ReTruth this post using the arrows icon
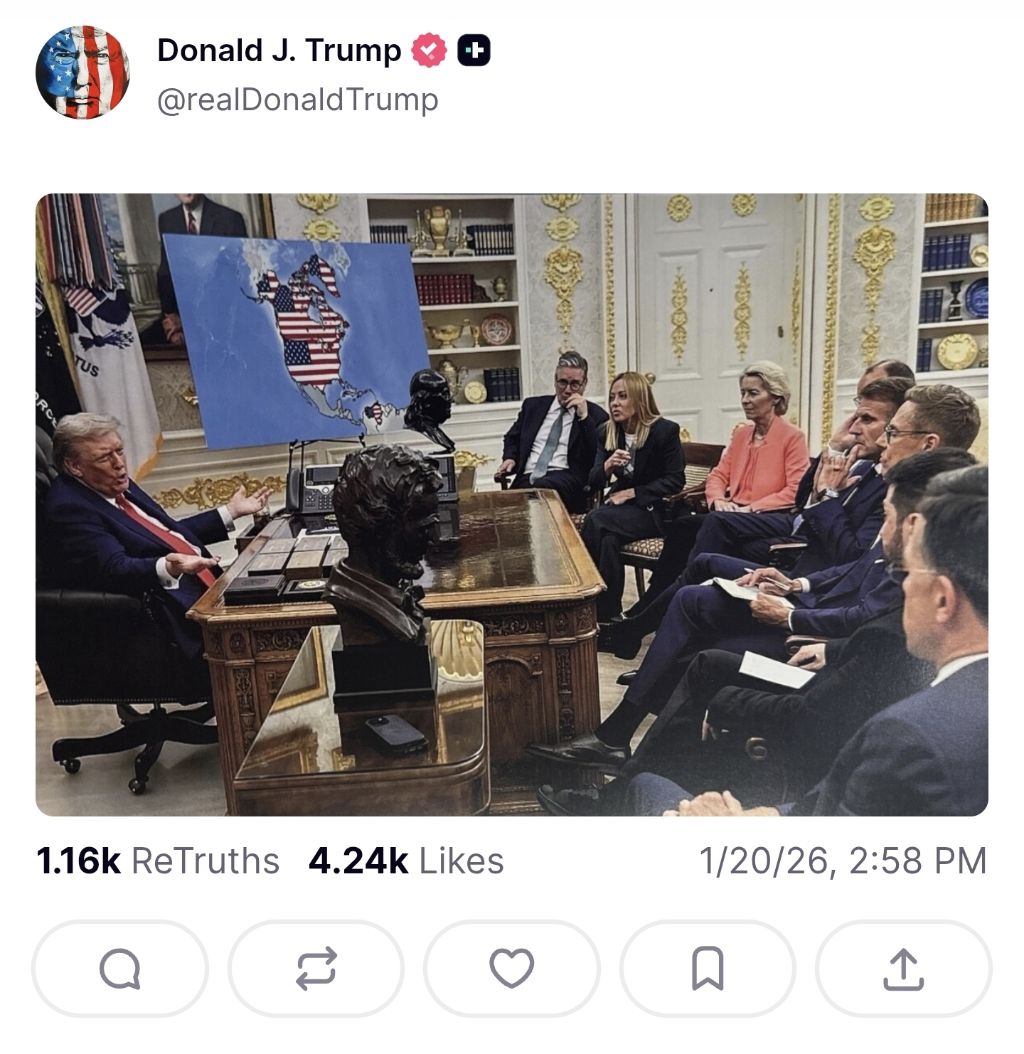 tap(316, 969)
